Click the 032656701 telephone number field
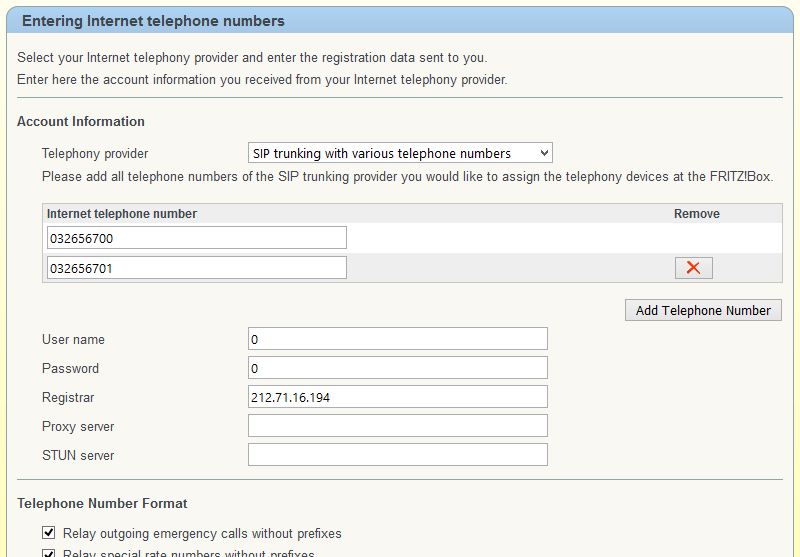The image size is (800, 557). point(196,268)
